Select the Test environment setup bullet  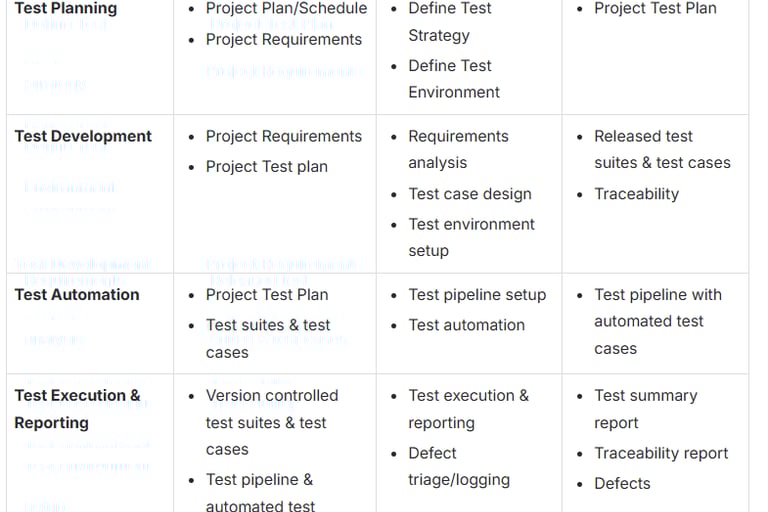point(471,237)
